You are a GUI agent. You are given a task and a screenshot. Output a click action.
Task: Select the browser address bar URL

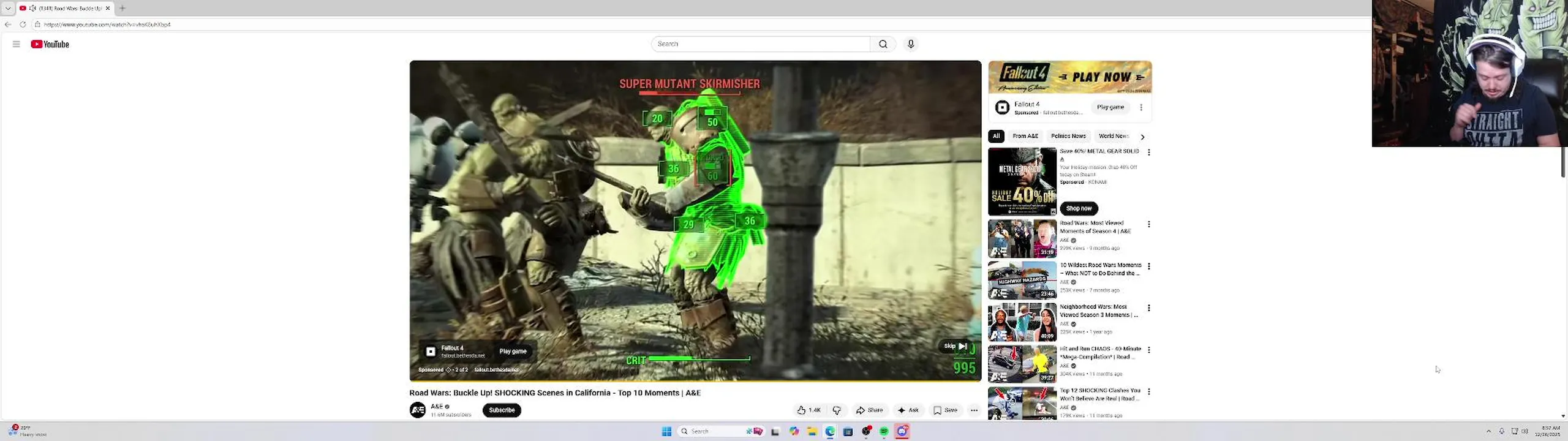click(x=107, y=24)
